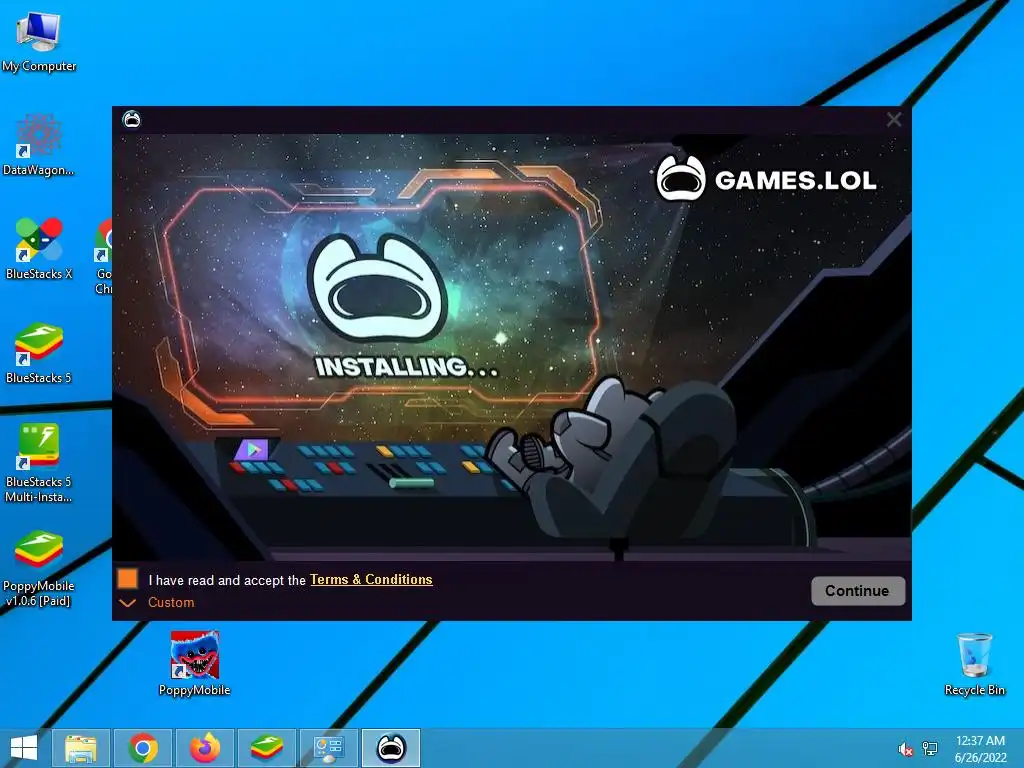Screen dimensions: 1024x768
Task: Open the Windows Start menu
Action: [24, 748]
